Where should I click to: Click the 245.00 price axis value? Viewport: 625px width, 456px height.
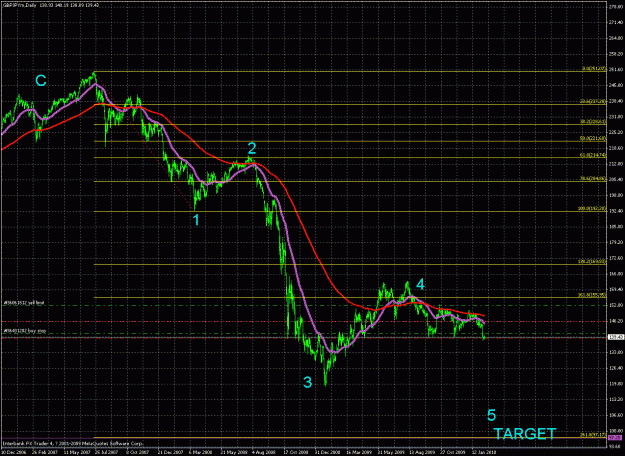point(615,85)
